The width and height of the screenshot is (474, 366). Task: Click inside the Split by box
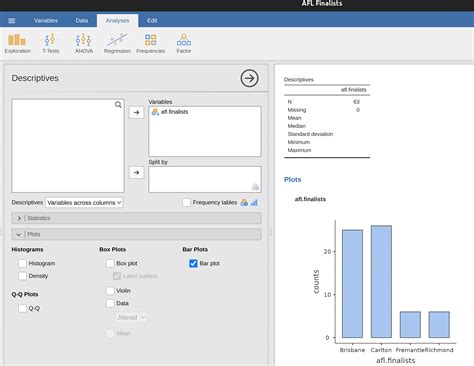[x=205, y=179]
